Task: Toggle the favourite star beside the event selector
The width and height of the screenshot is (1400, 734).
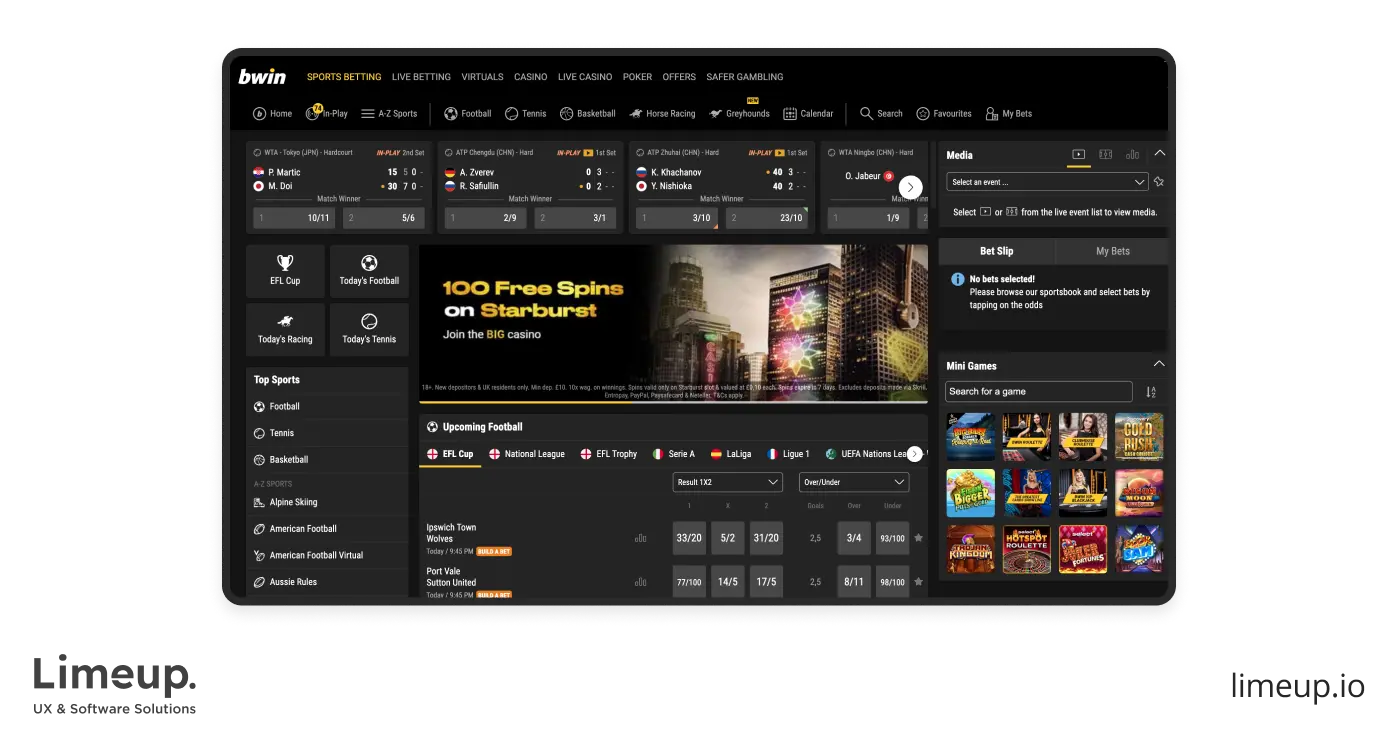Action: pos(1159,181)
